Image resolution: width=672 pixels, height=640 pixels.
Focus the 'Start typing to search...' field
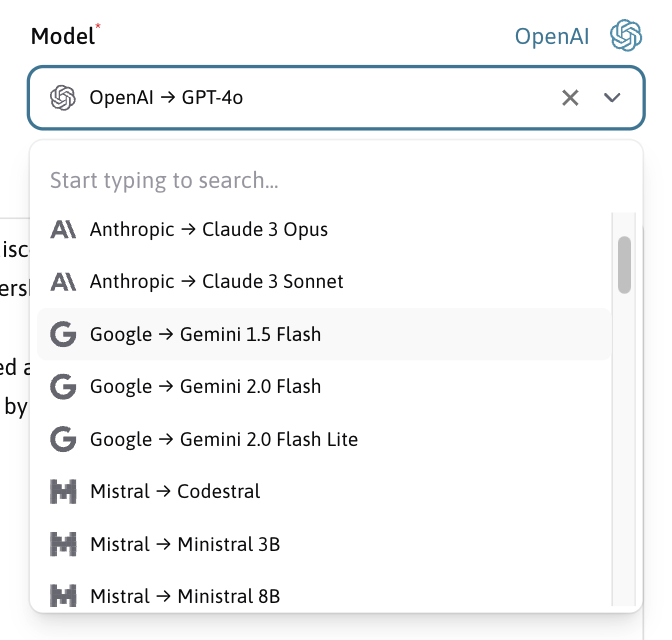tap(336, 180)
